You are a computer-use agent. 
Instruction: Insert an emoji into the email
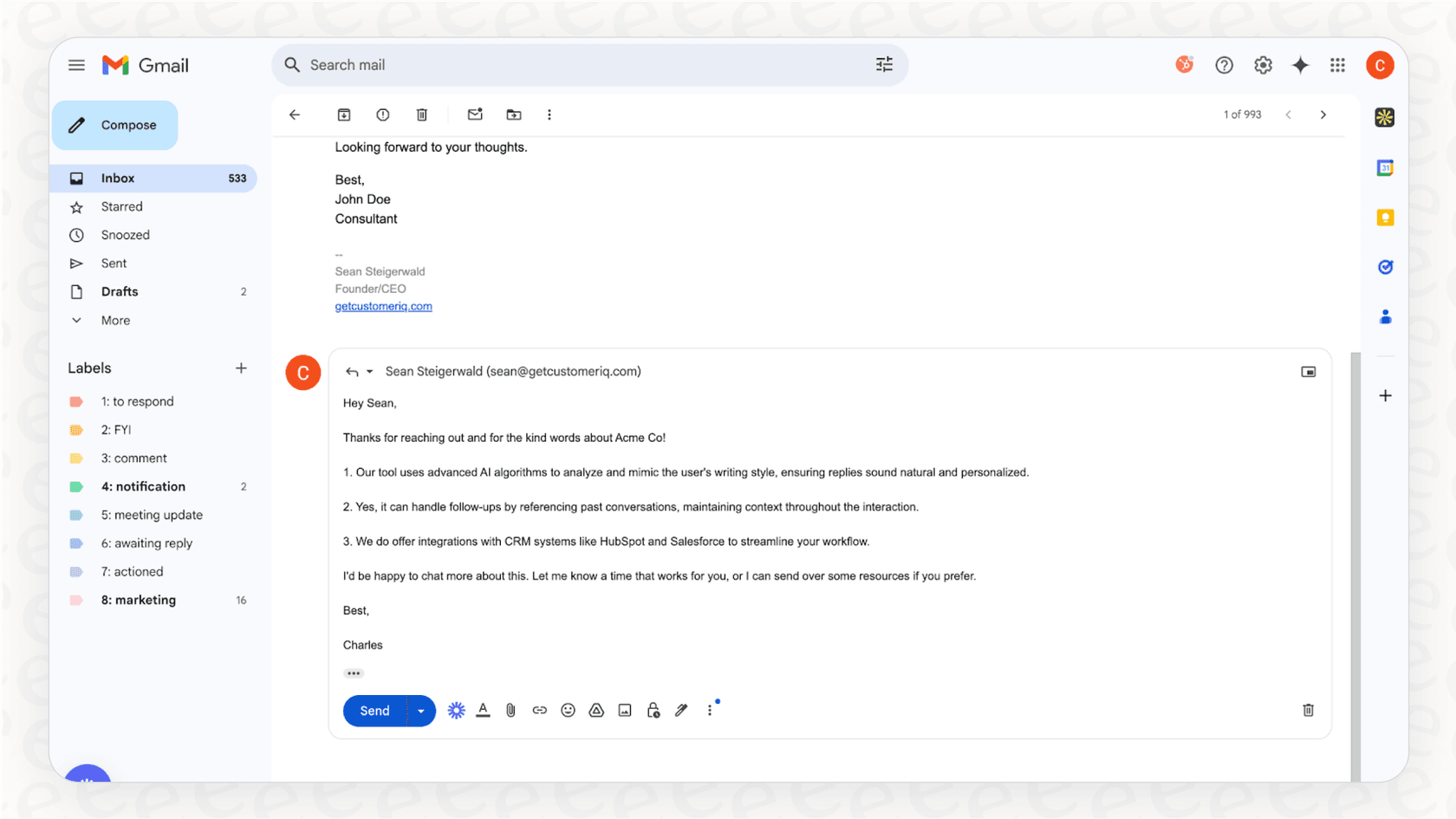(568, 710)
